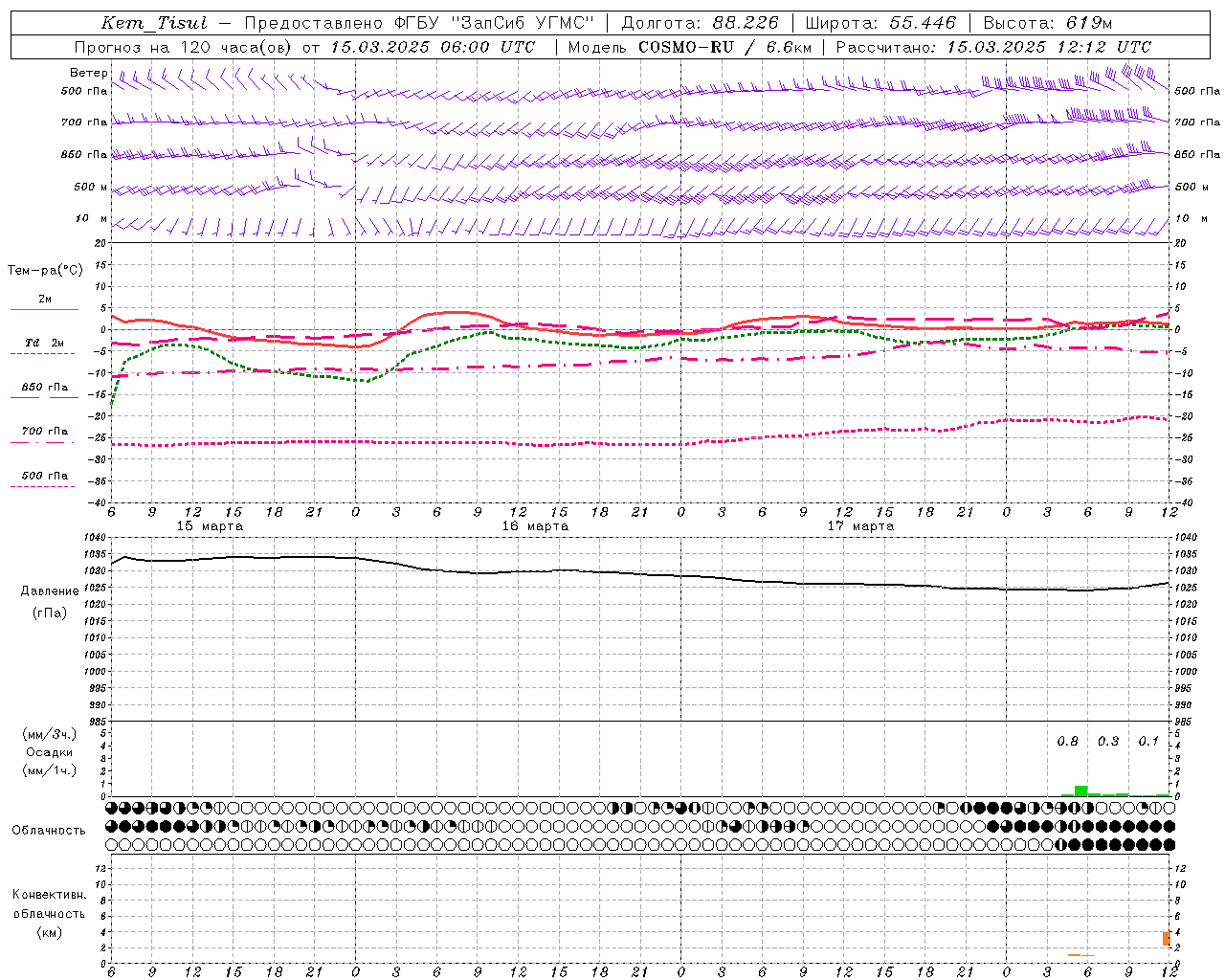Click the Тем-ра(°C) axis title
Screen dimensions: 1225x980
[x=45, y=271]
